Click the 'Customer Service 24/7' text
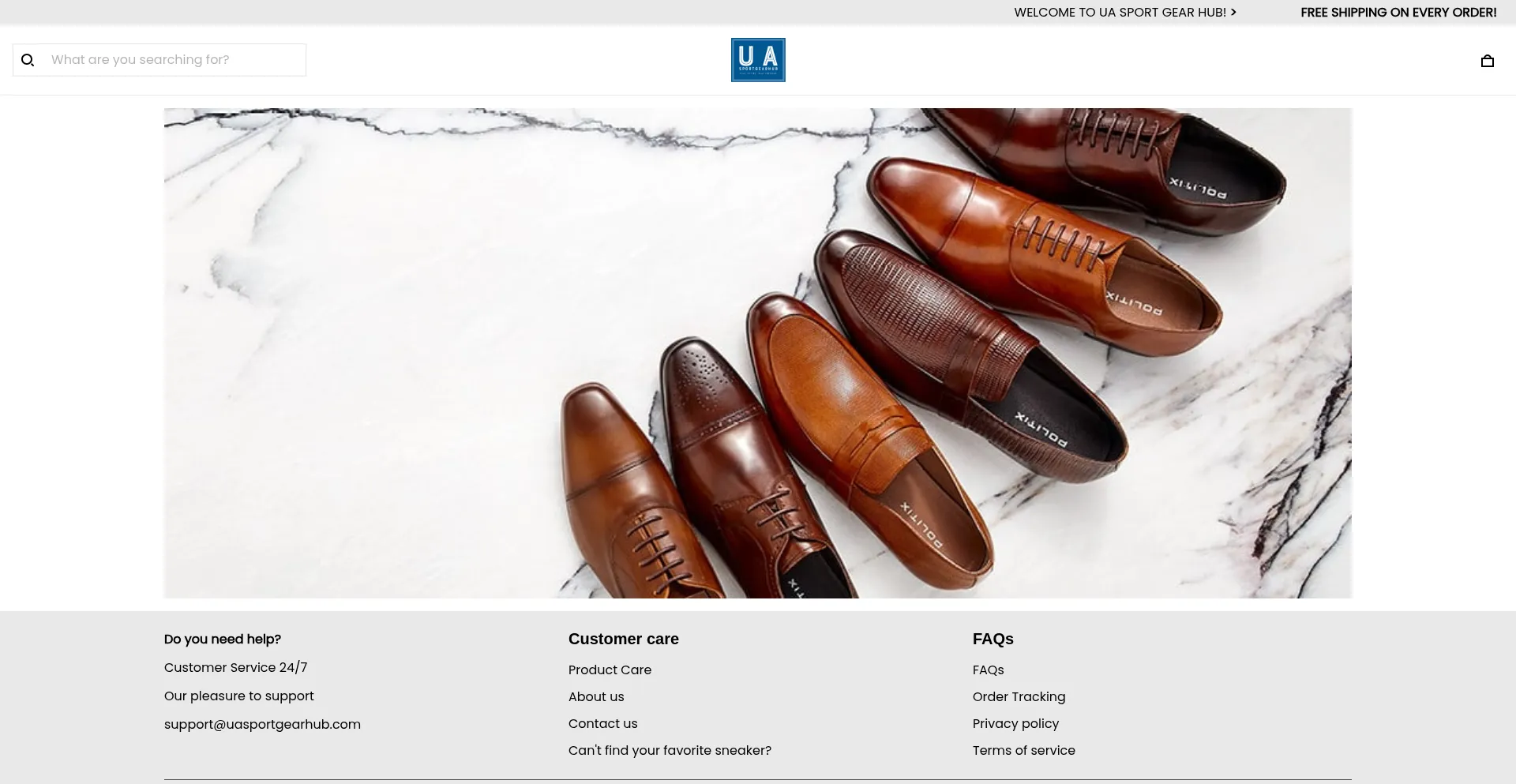Screen dimensions: 1516x784 [x=235, y=667]
